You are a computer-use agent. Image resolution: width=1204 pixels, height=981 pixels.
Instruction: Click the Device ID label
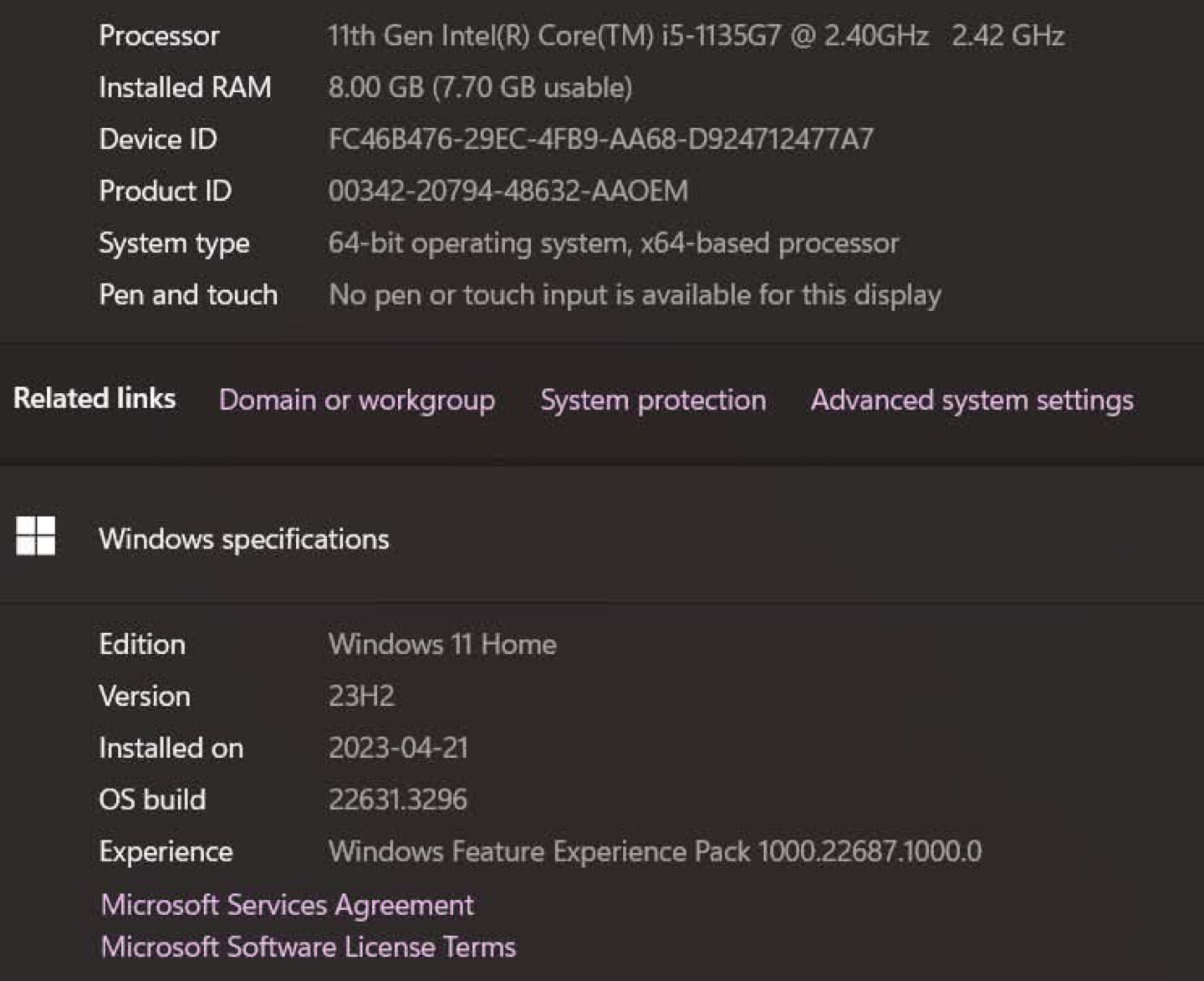click(x=157, y=139)
